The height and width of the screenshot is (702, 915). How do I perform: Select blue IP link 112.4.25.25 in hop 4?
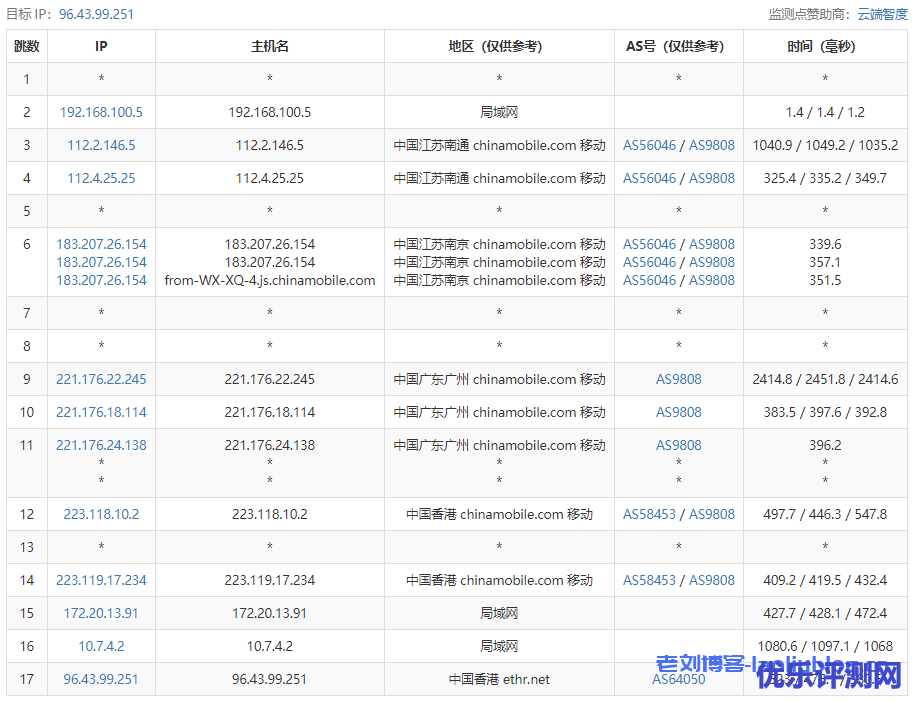click(101, 178)
